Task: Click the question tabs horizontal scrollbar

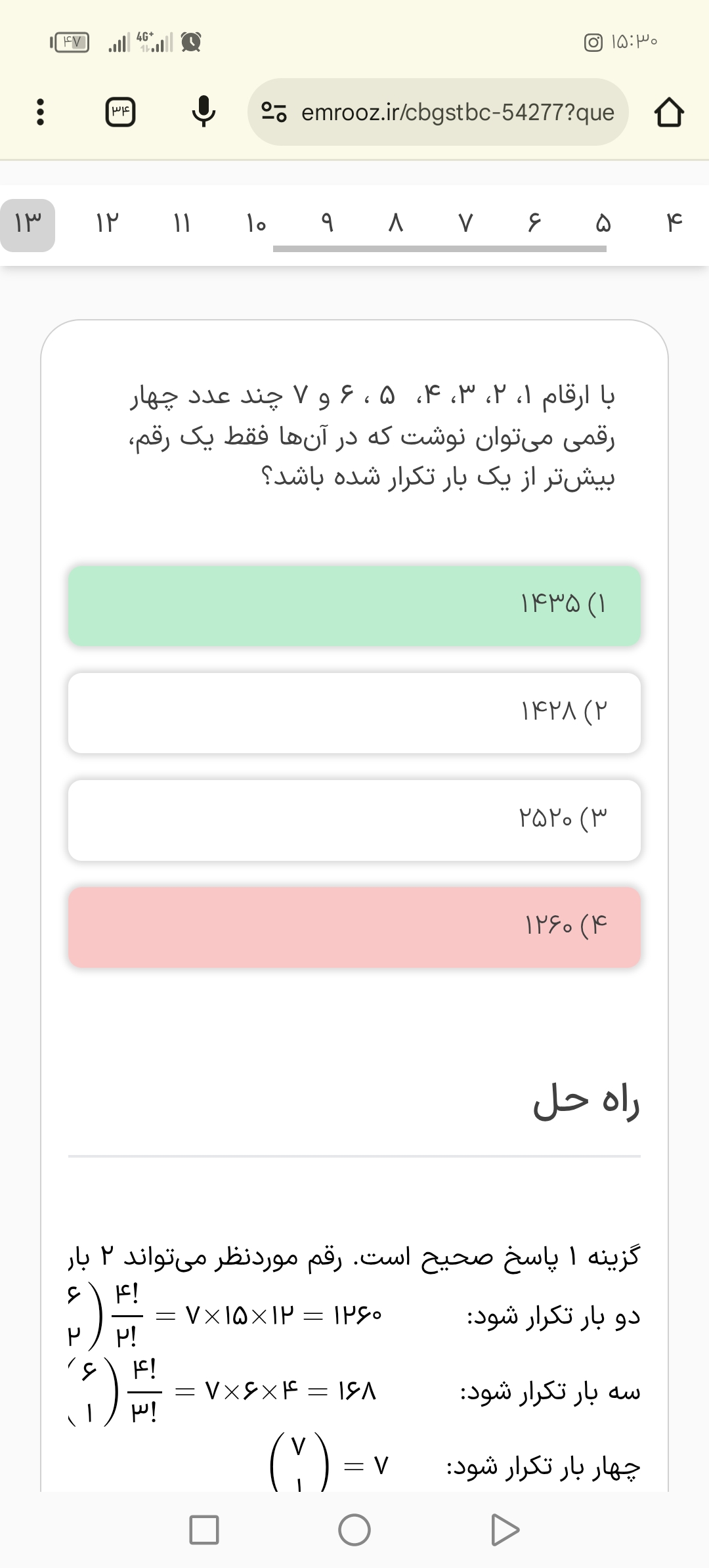Action: tap(439, 249)
